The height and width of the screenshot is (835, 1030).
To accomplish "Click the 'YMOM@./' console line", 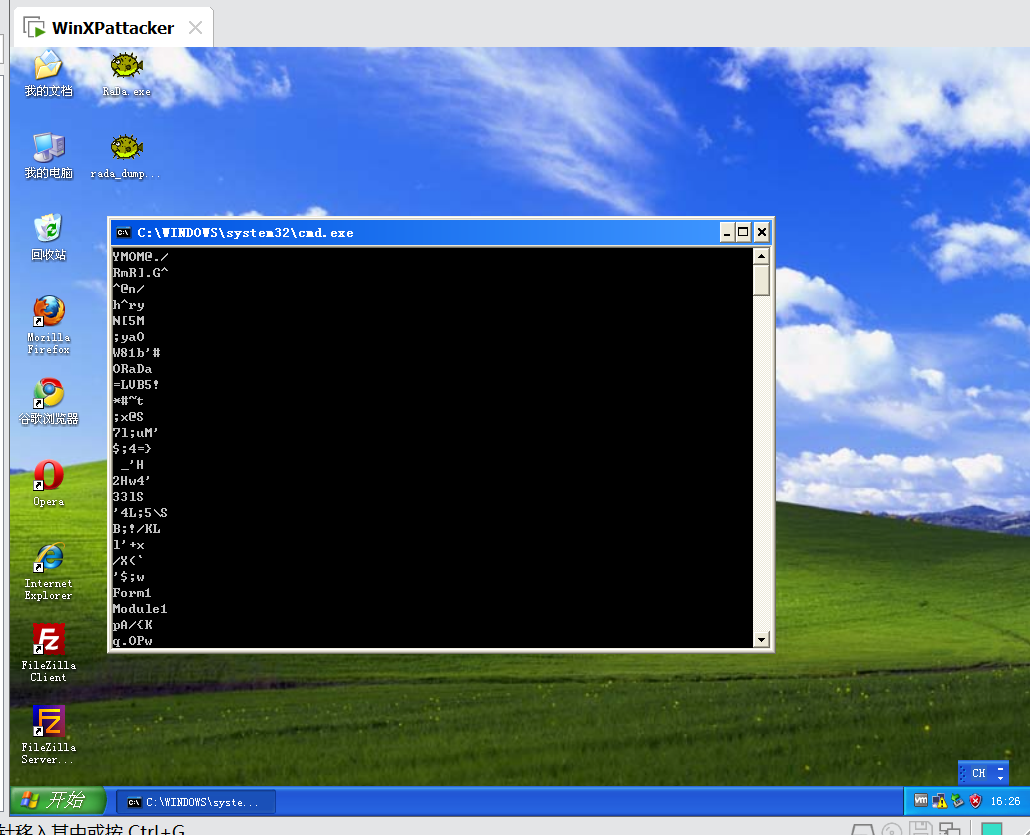I will (x=141, y=257).
